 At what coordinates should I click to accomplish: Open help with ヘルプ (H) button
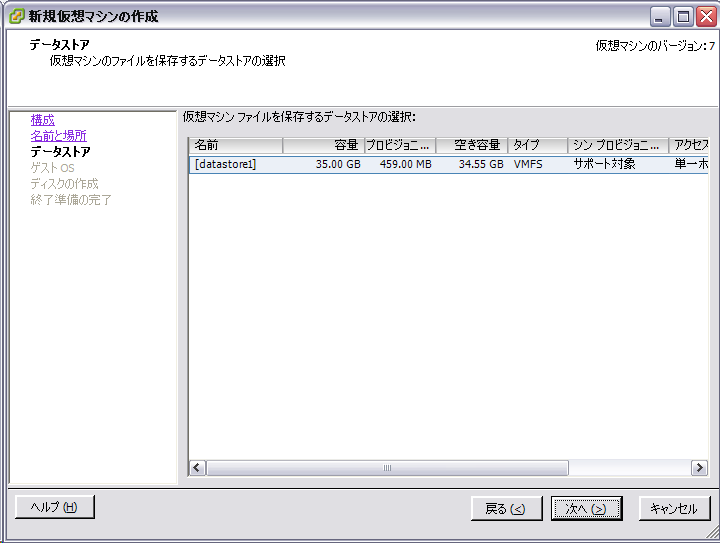point(55,507)
